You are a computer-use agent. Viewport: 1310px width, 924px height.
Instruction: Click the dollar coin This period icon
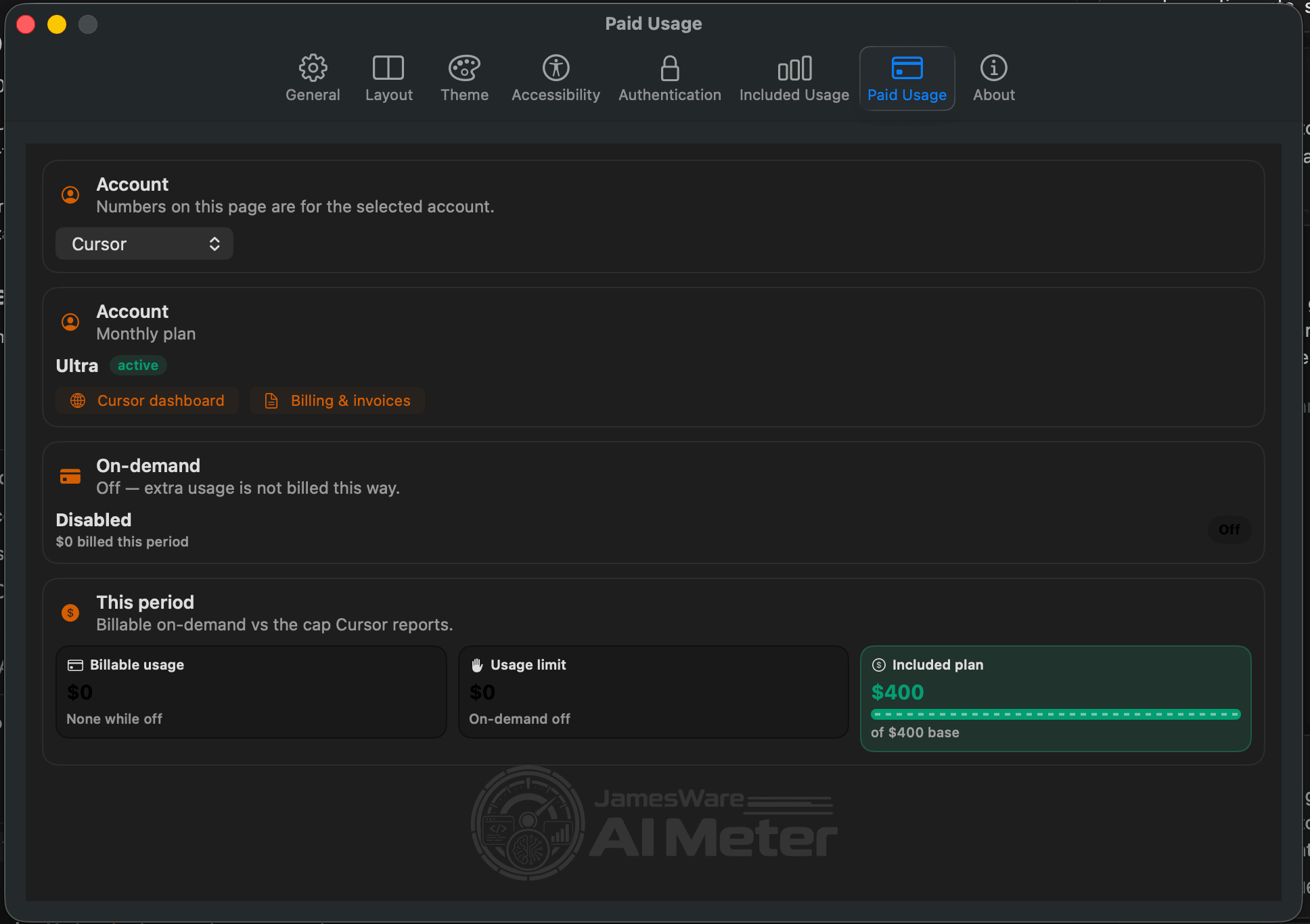(70, 613)
